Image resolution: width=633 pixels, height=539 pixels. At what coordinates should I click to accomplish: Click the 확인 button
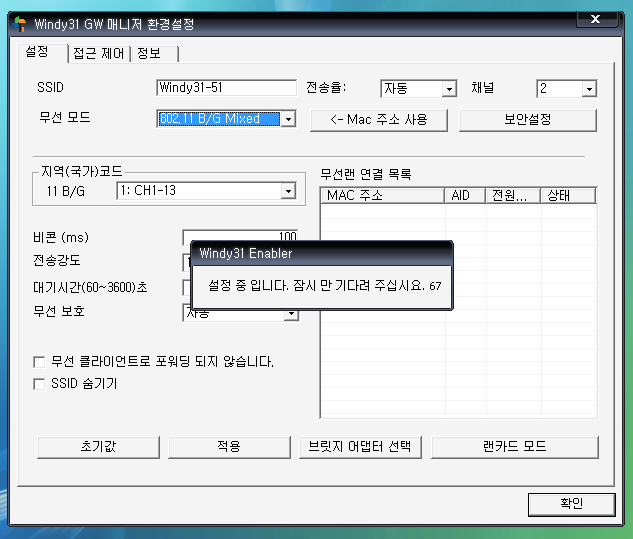tap(572, 504)
